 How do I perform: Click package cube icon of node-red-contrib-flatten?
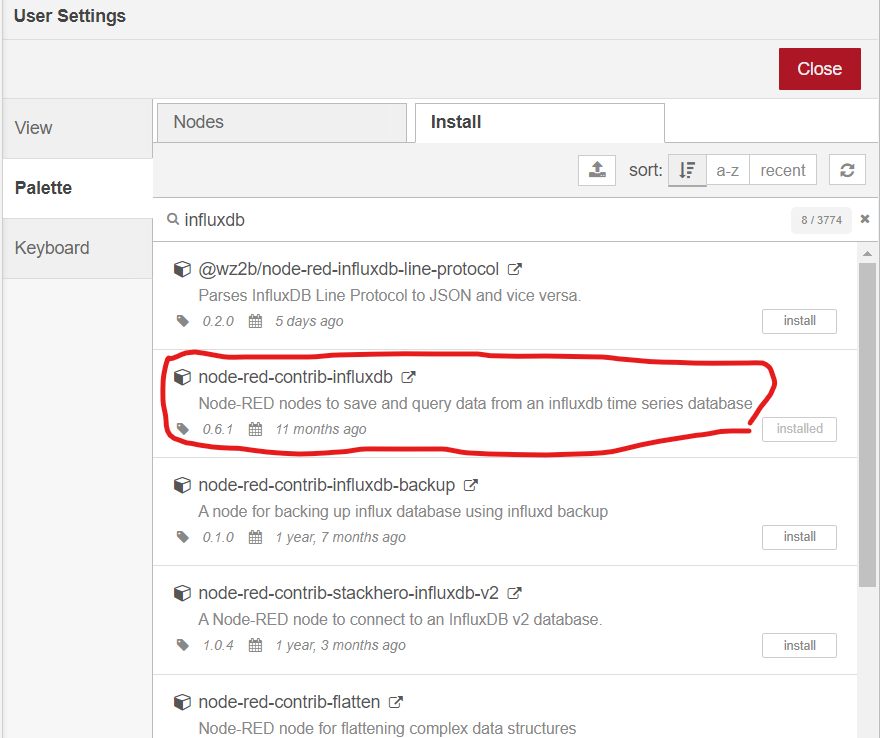click(182, 702)
